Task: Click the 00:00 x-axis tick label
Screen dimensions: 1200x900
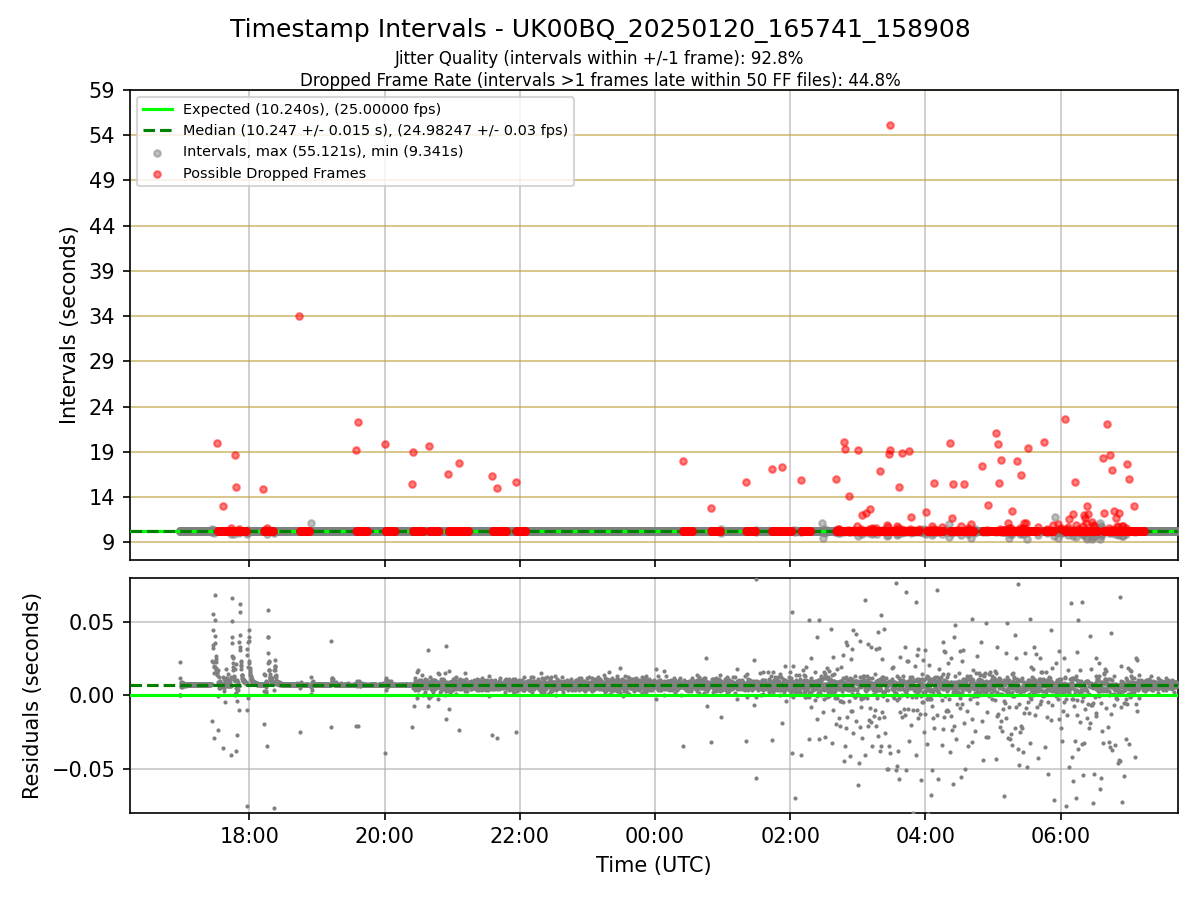Action: [655, 835]
